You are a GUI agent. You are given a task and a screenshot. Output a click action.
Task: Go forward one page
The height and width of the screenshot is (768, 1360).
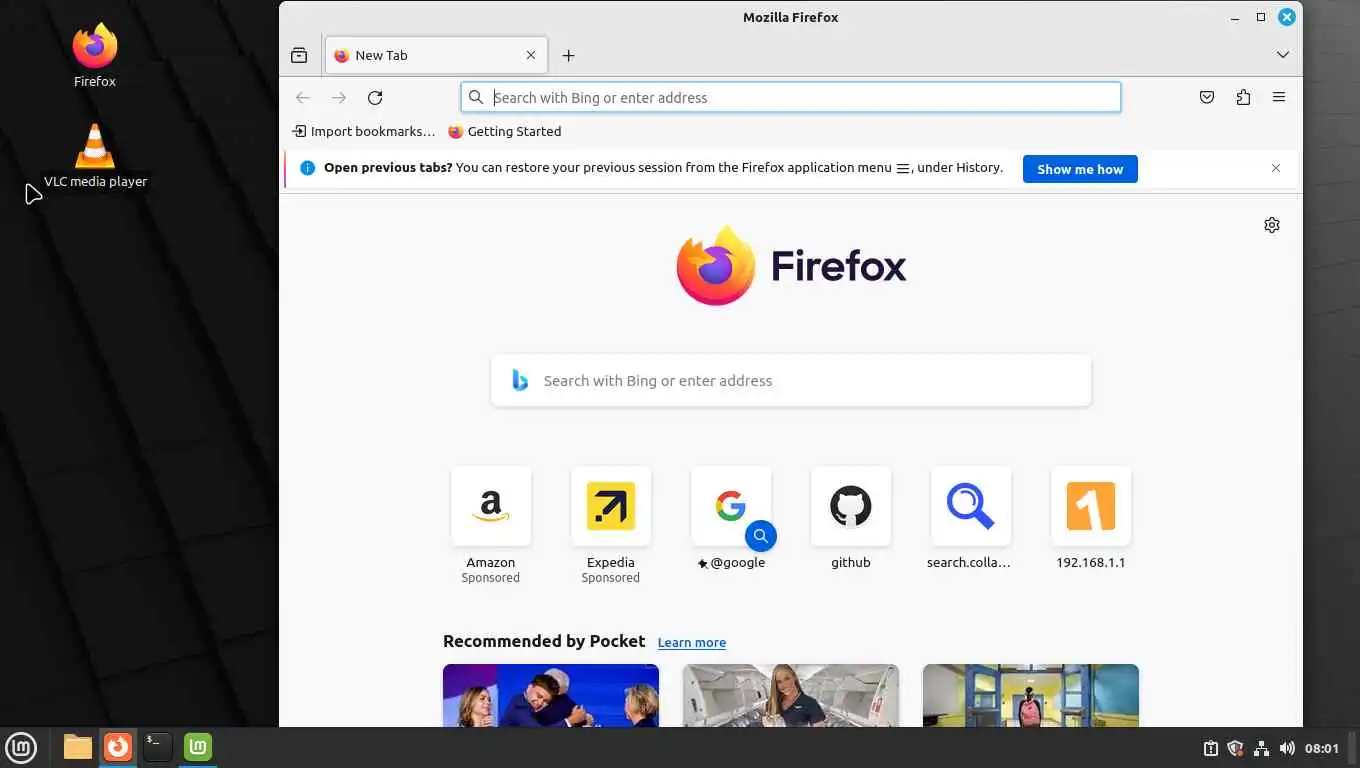tap(339, 97)
